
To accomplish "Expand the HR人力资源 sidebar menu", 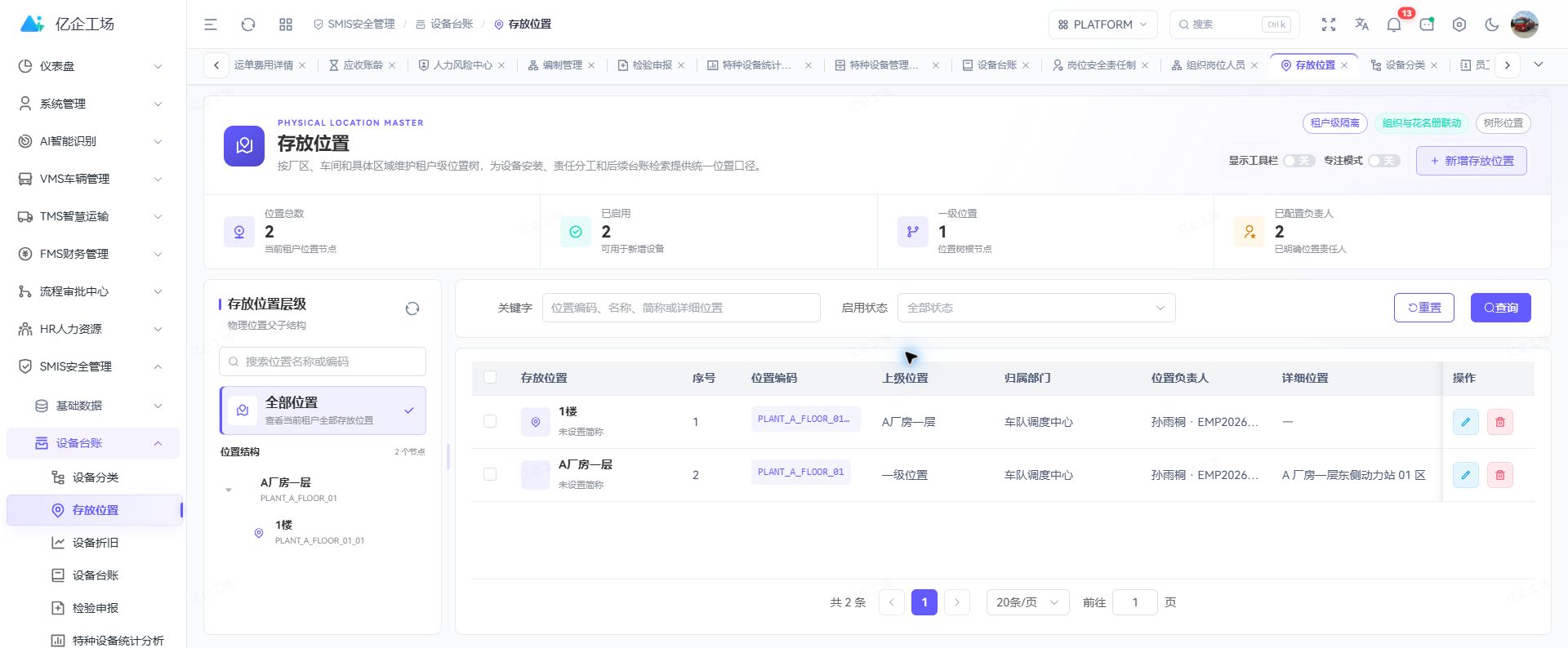I will coord(93,329).
